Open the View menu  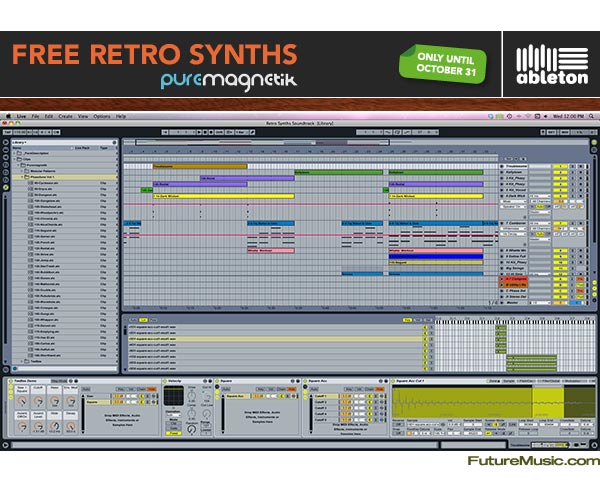[83, 116]
